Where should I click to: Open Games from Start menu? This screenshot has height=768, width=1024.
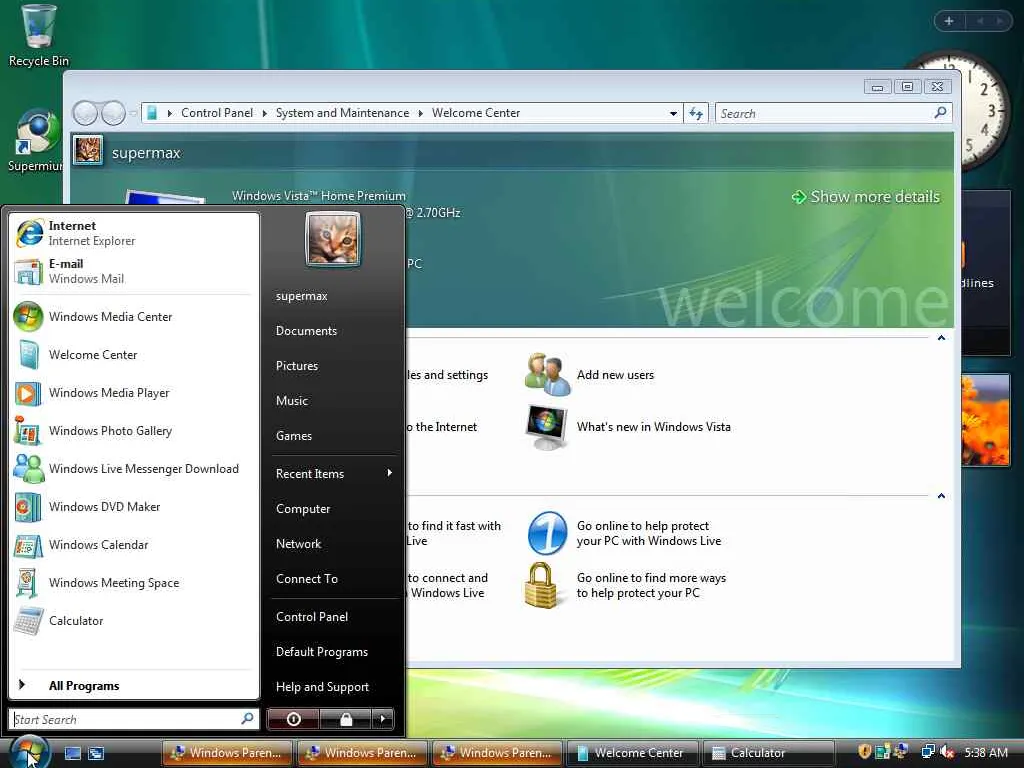point(333,436)
